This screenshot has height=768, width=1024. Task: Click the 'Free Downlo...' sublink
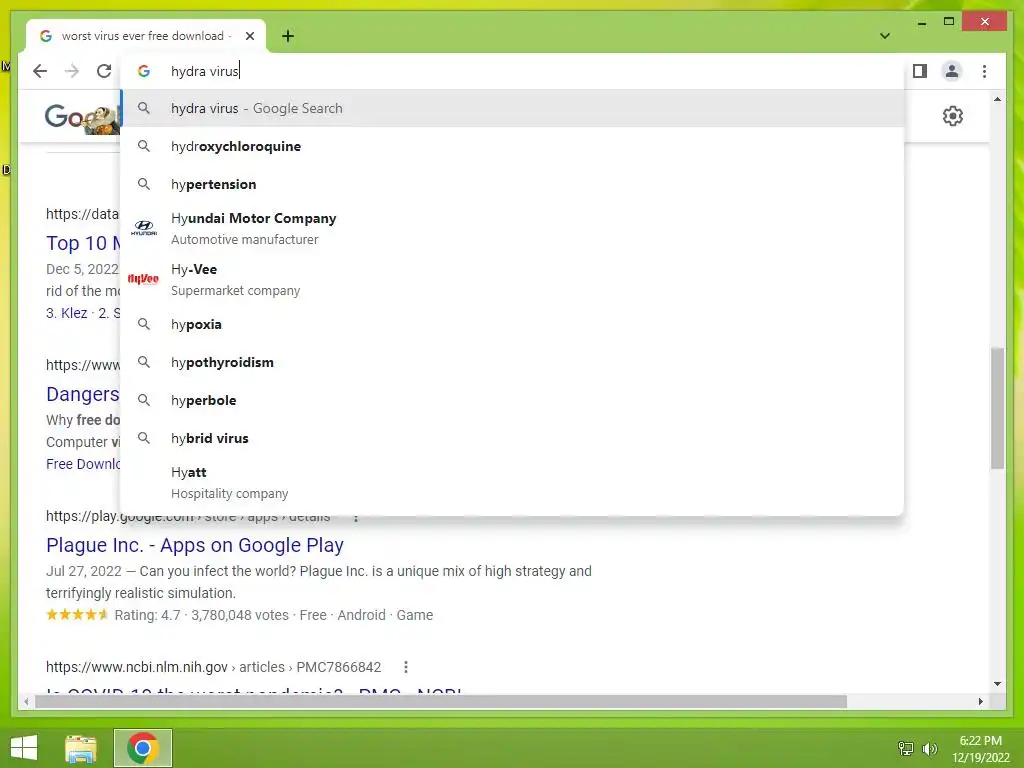(83, 464)
